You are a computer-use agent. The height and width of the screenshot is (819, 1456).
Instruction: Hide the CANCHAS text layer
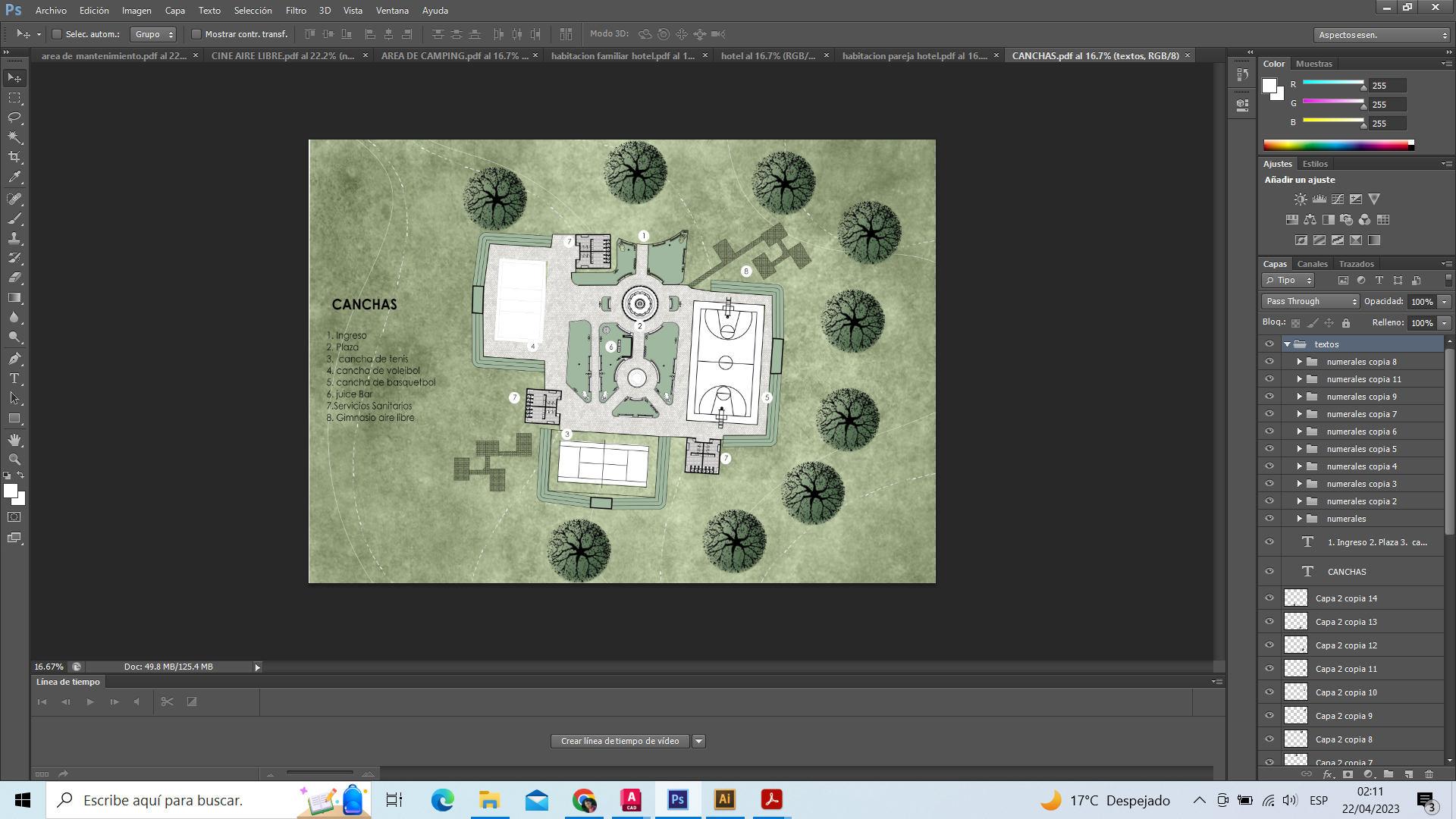tap(1269, 572)
